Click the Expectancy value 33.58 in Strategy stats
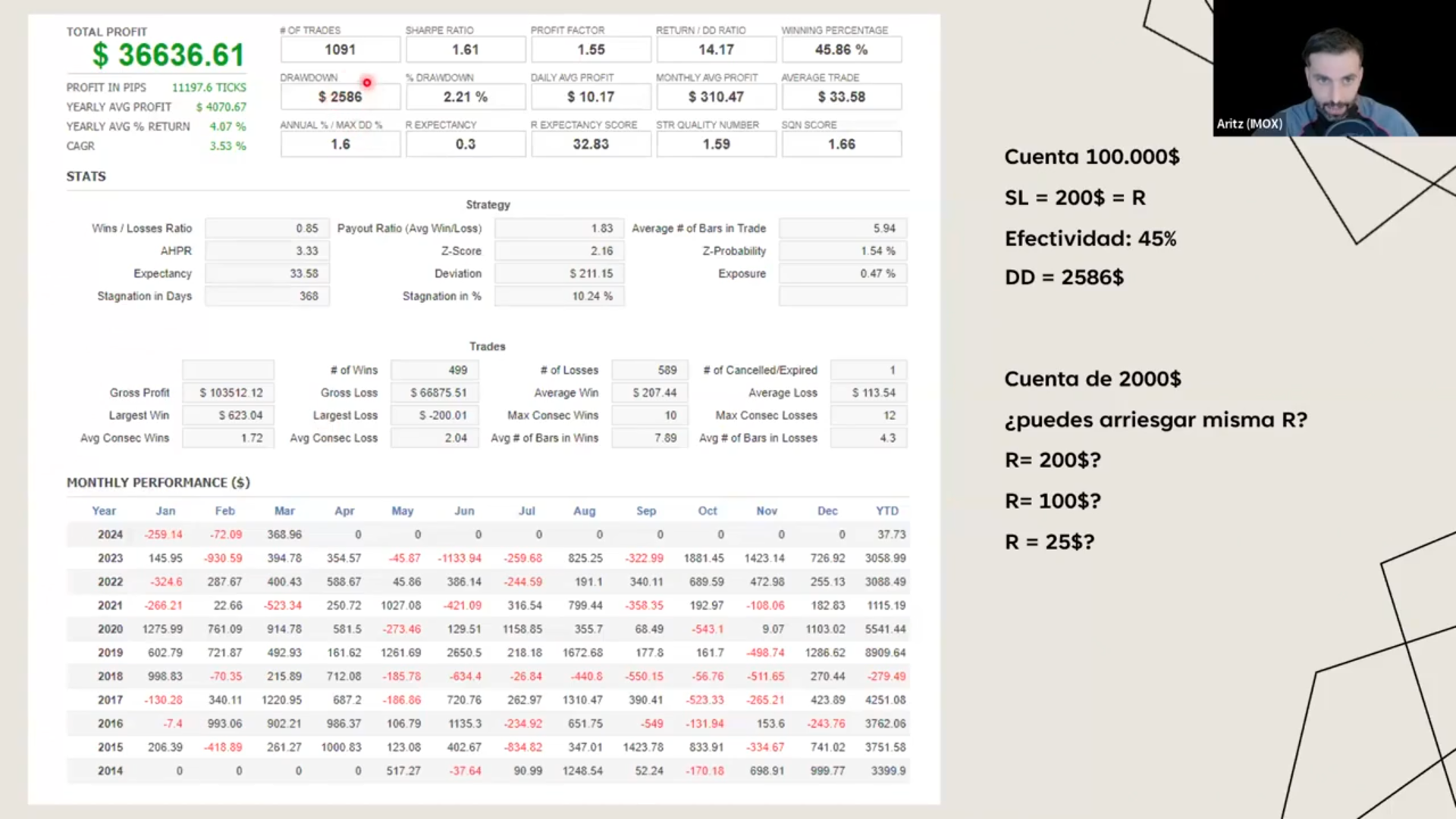Screen dimensions: 1456x819 [267, 274]
